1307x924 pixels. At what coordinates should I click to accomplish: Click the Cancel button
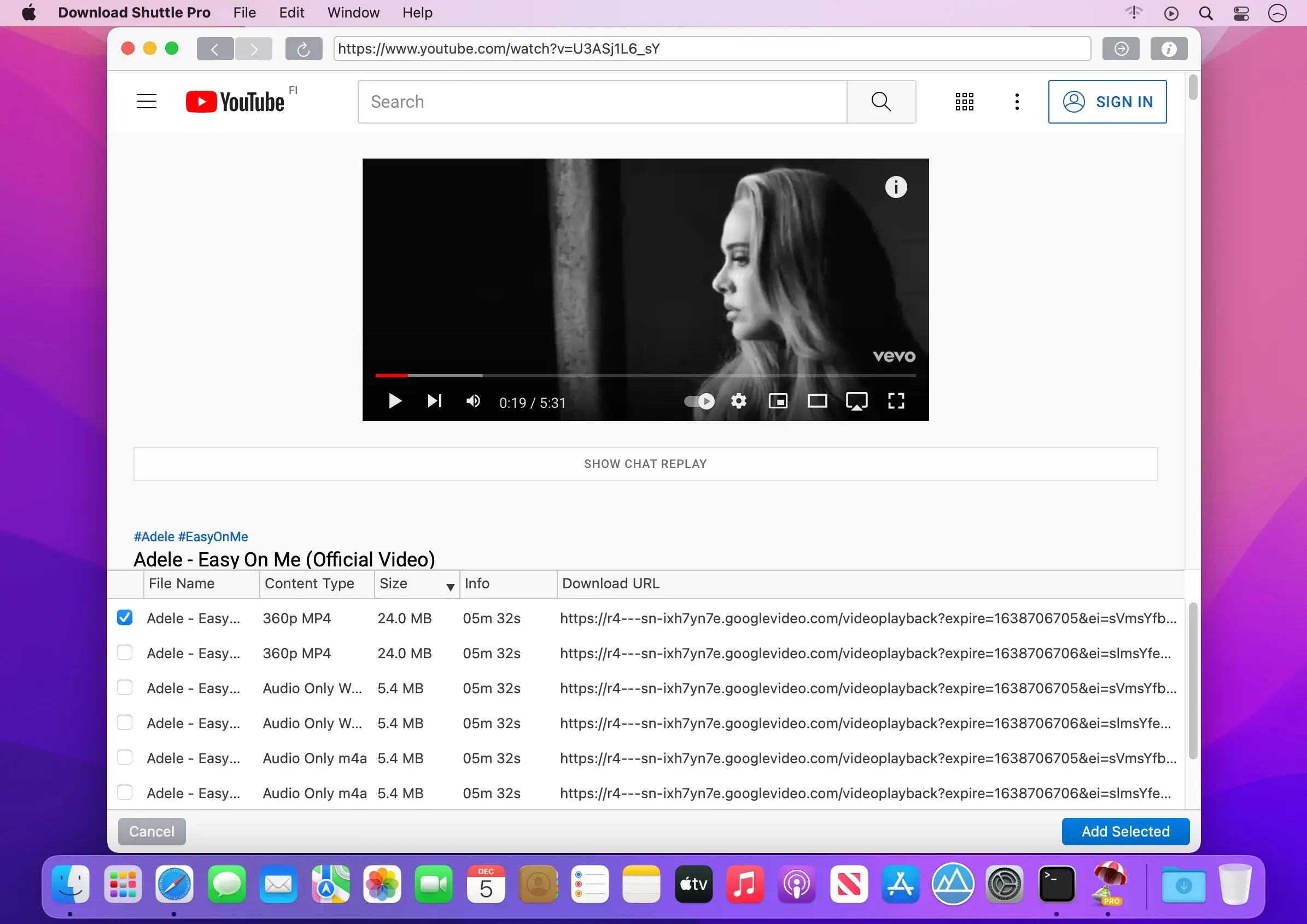[152, 831]
